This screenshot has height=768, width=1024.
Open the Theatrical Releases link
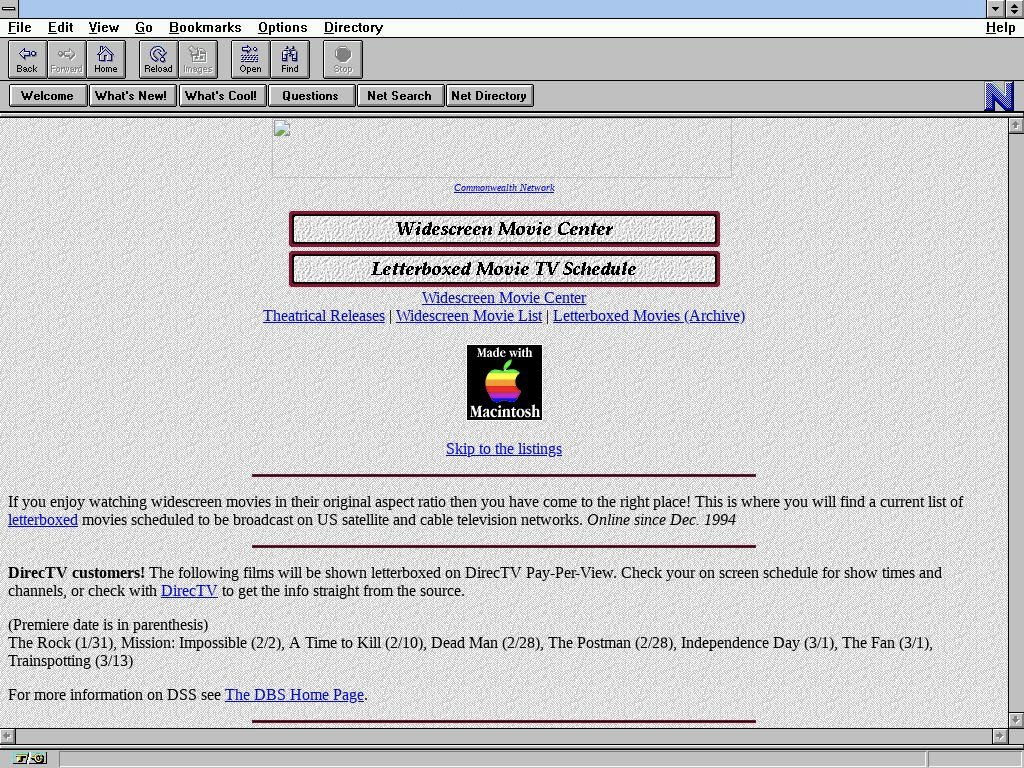tap(323, 316)
